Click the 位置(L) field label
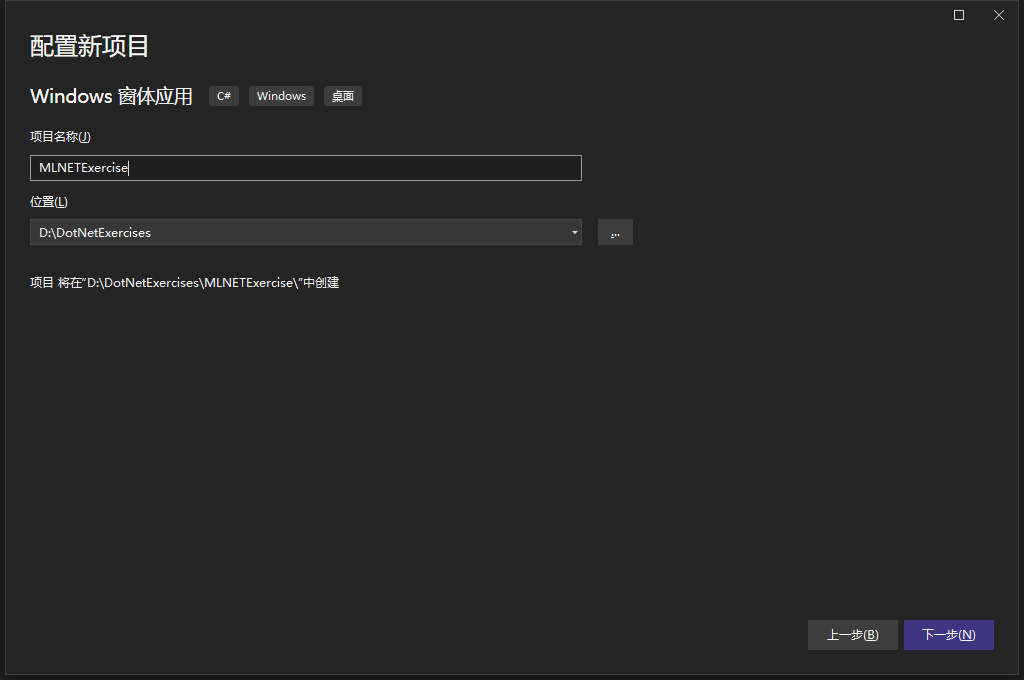The height and width of the screenshot is (680, 1024). 48,201
